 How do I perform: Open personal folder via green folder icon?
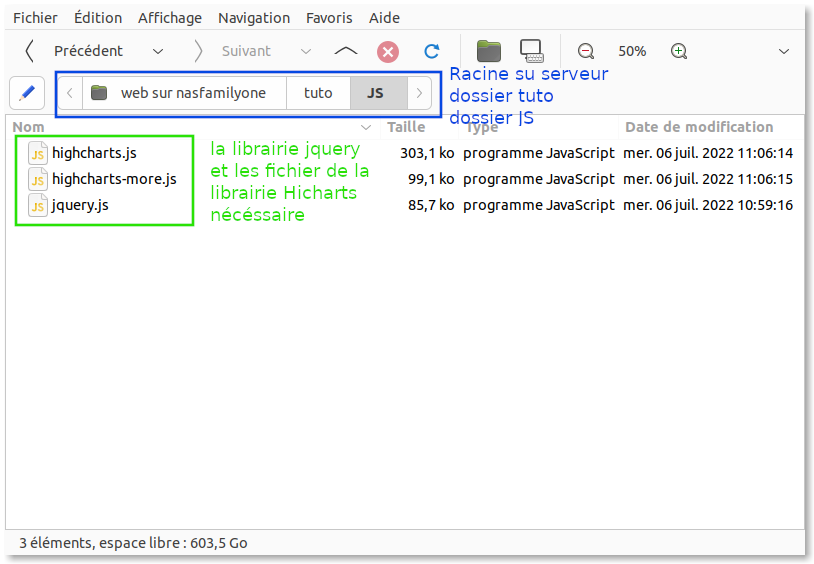489,51
